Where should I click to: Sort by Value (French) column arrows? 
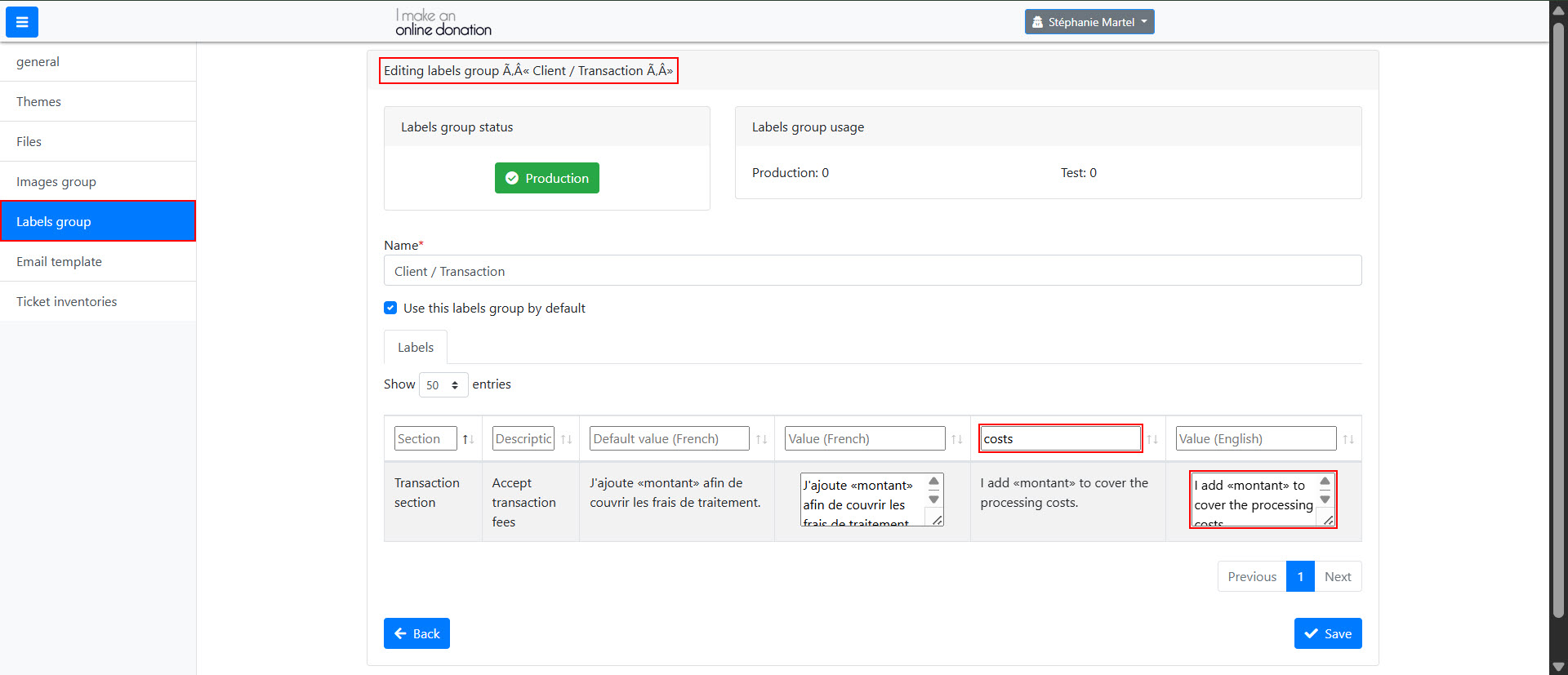956,439
